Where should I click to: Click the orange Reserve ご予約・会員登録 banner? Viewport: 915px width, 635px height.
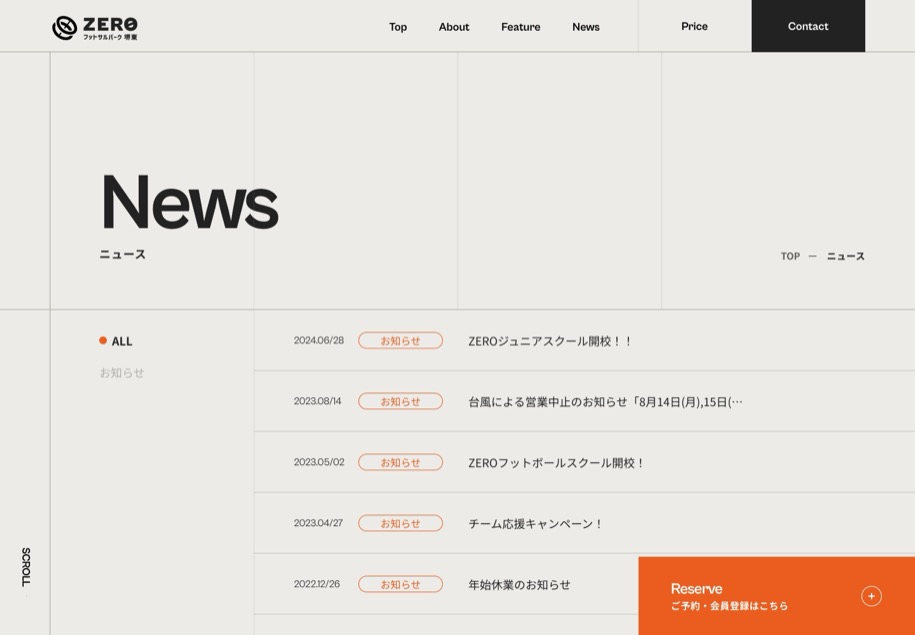(776, 596)
